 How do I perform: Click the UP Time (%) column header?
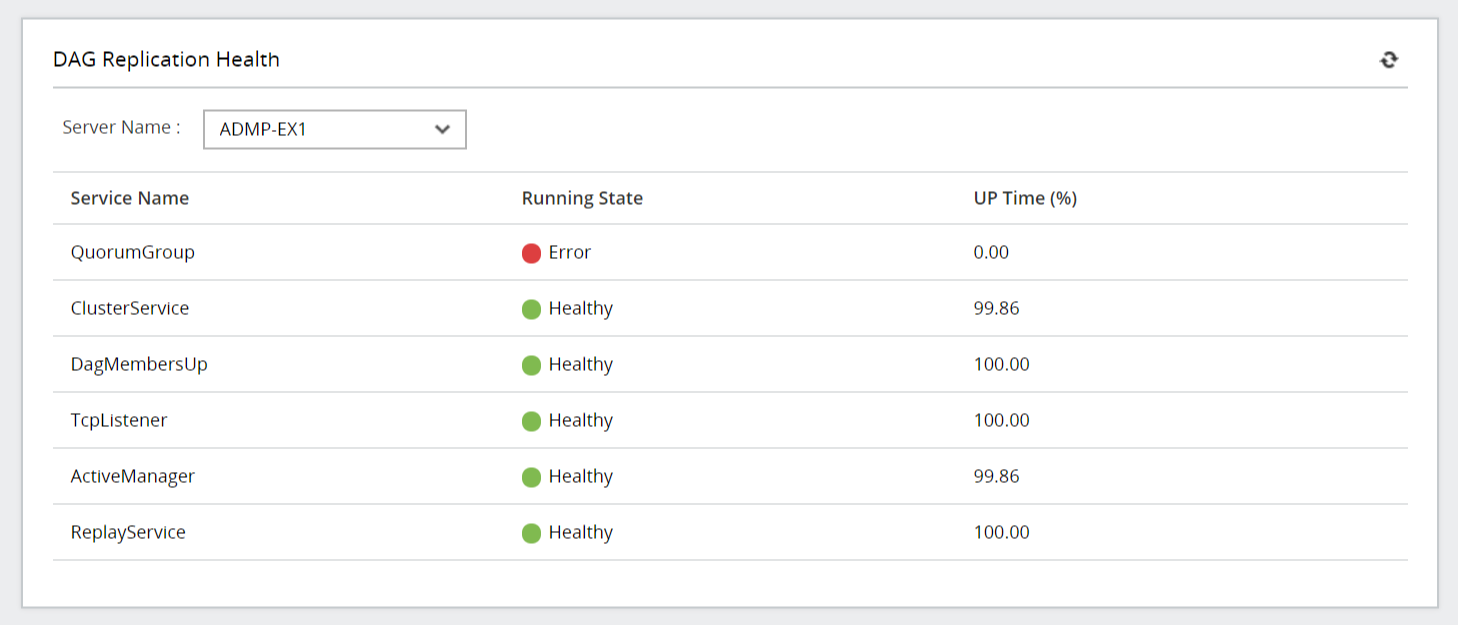pos(1024,198)
